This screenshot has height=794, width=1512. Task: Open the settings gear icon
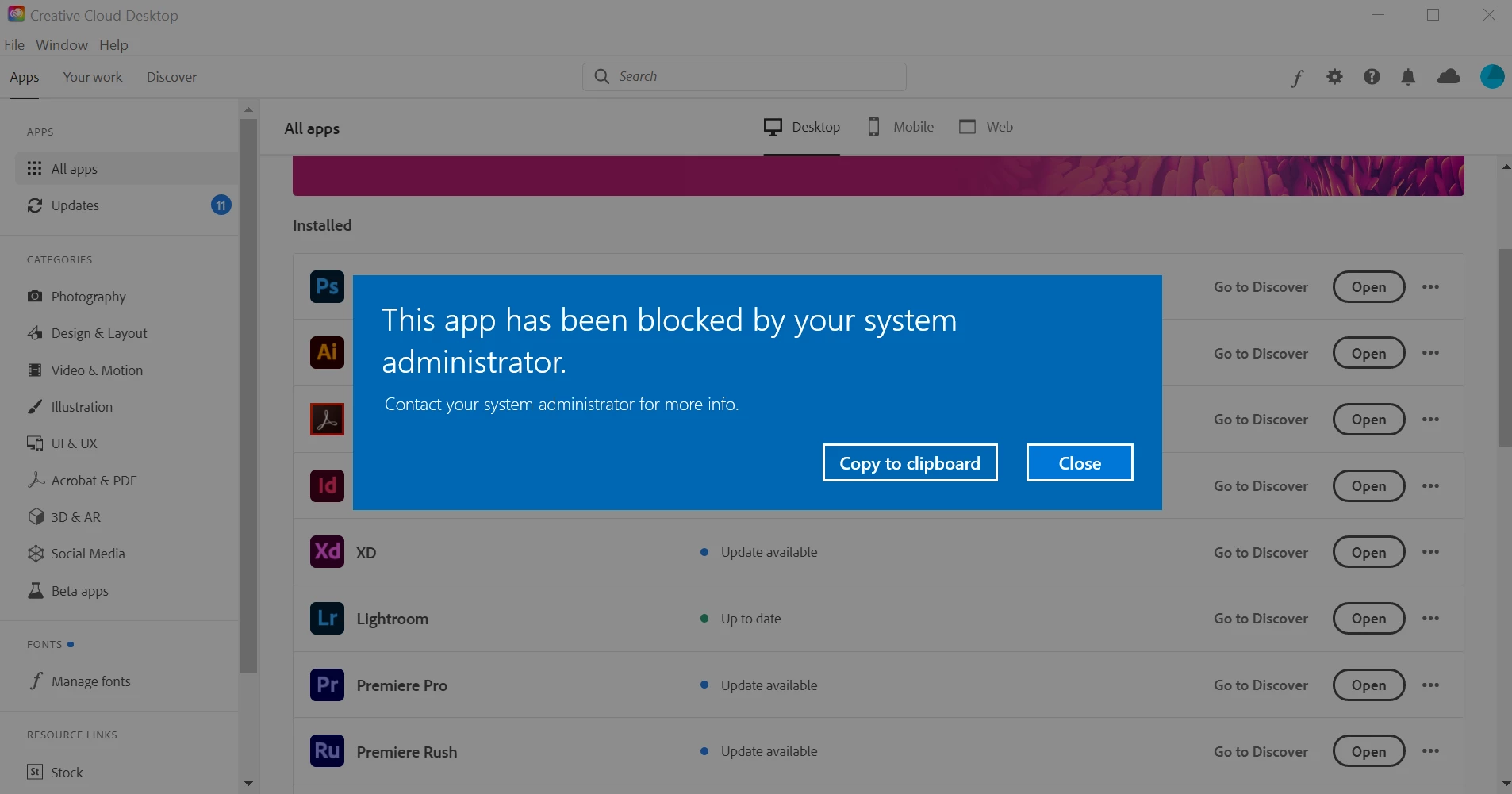[1334, 76]
